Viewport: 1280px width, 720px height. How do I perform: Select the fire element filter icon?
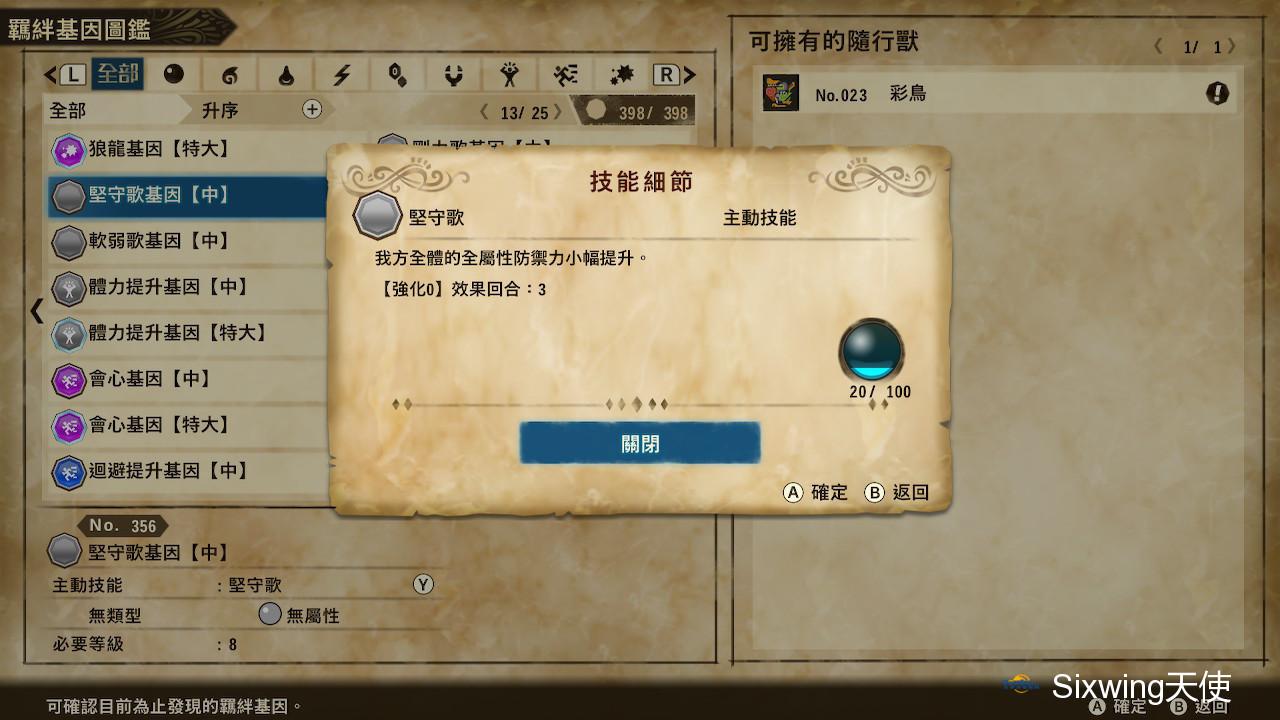click(230, 75)
